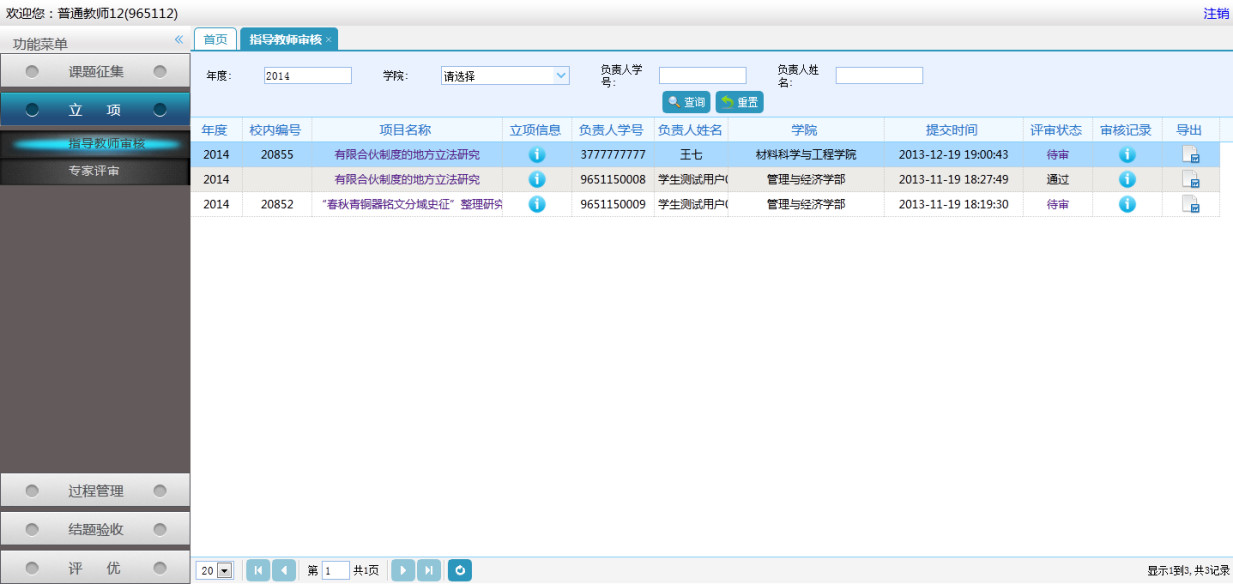Image resolution: width=1233 pixels, height=584 pixels.
Task: Open project 有限合伙制度的地方立法研究 in the 王七 row
Action: click(407, 155)
